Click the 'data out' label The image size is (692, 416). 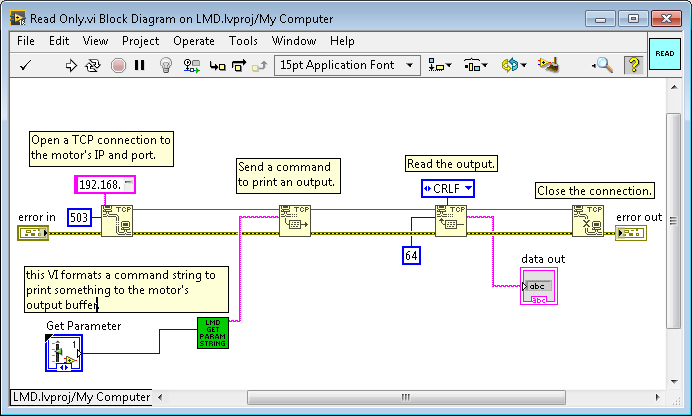click(543, 259)
